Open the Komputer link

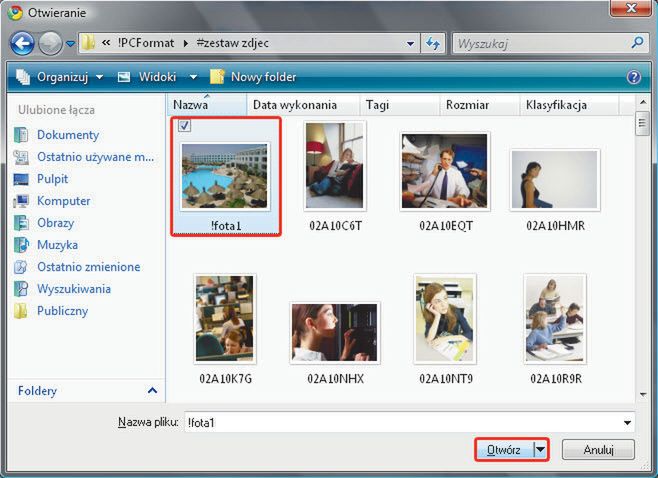63,201
